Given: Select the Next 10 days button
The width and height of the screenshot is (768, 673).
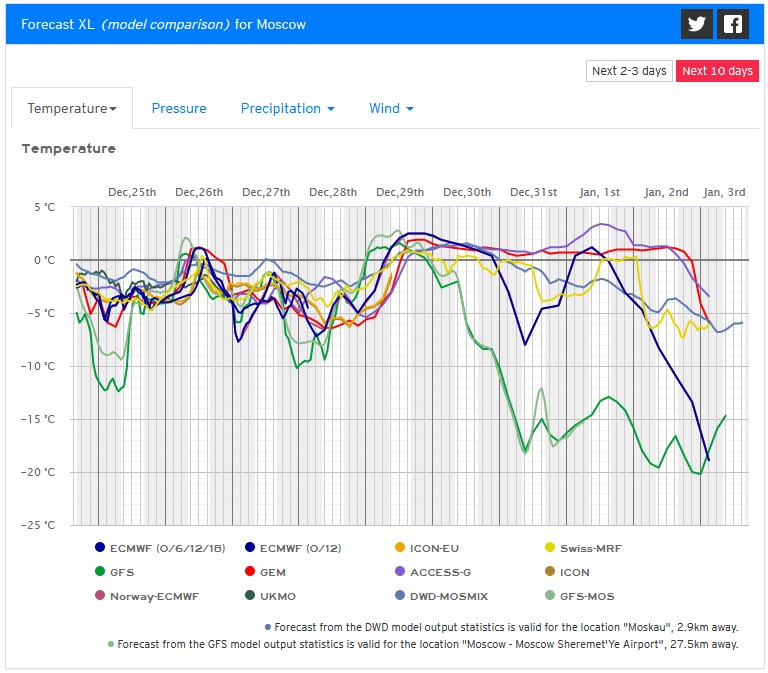Looking at the screenshot, I should pos(717,71).
